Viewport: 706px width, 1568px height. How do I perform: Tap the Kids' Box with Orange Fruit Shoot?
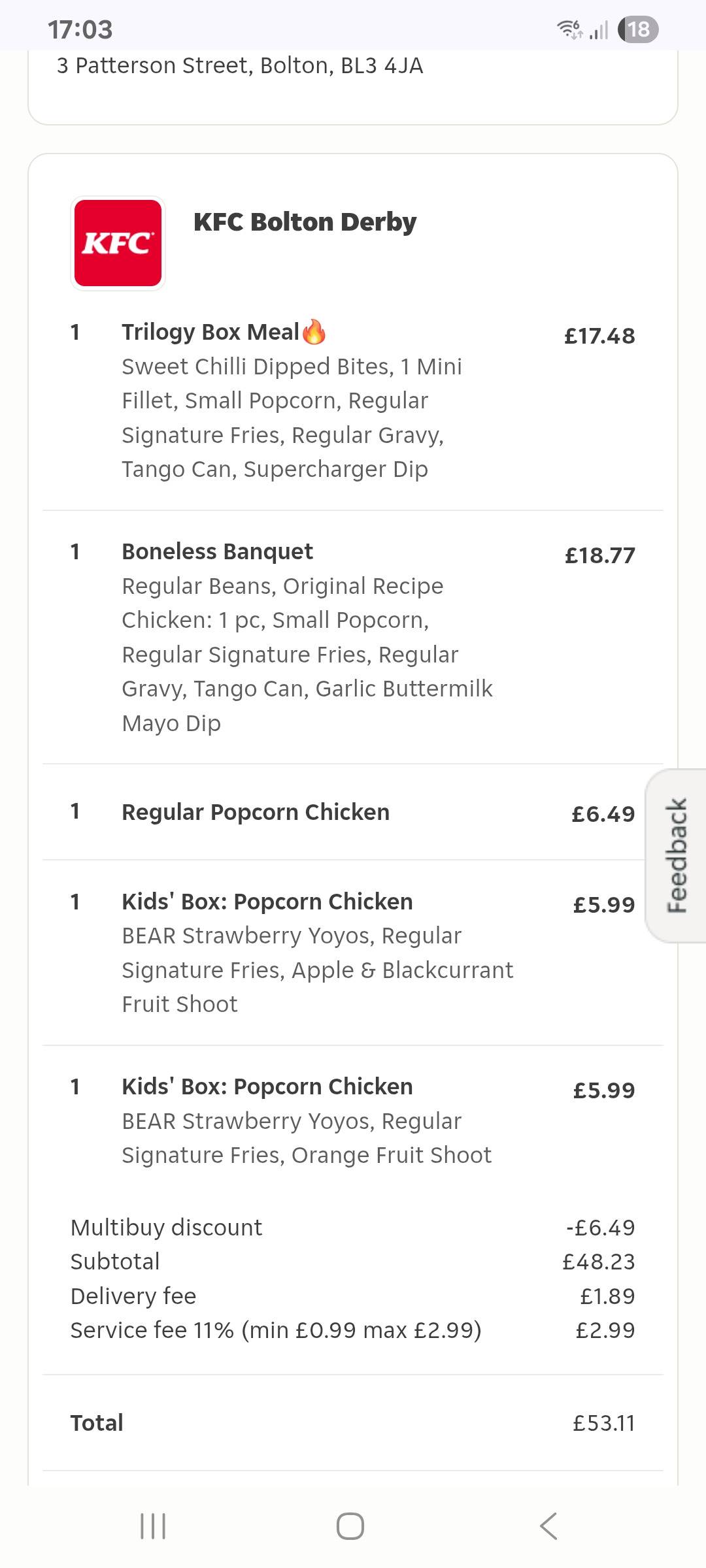coord(267,1086)
